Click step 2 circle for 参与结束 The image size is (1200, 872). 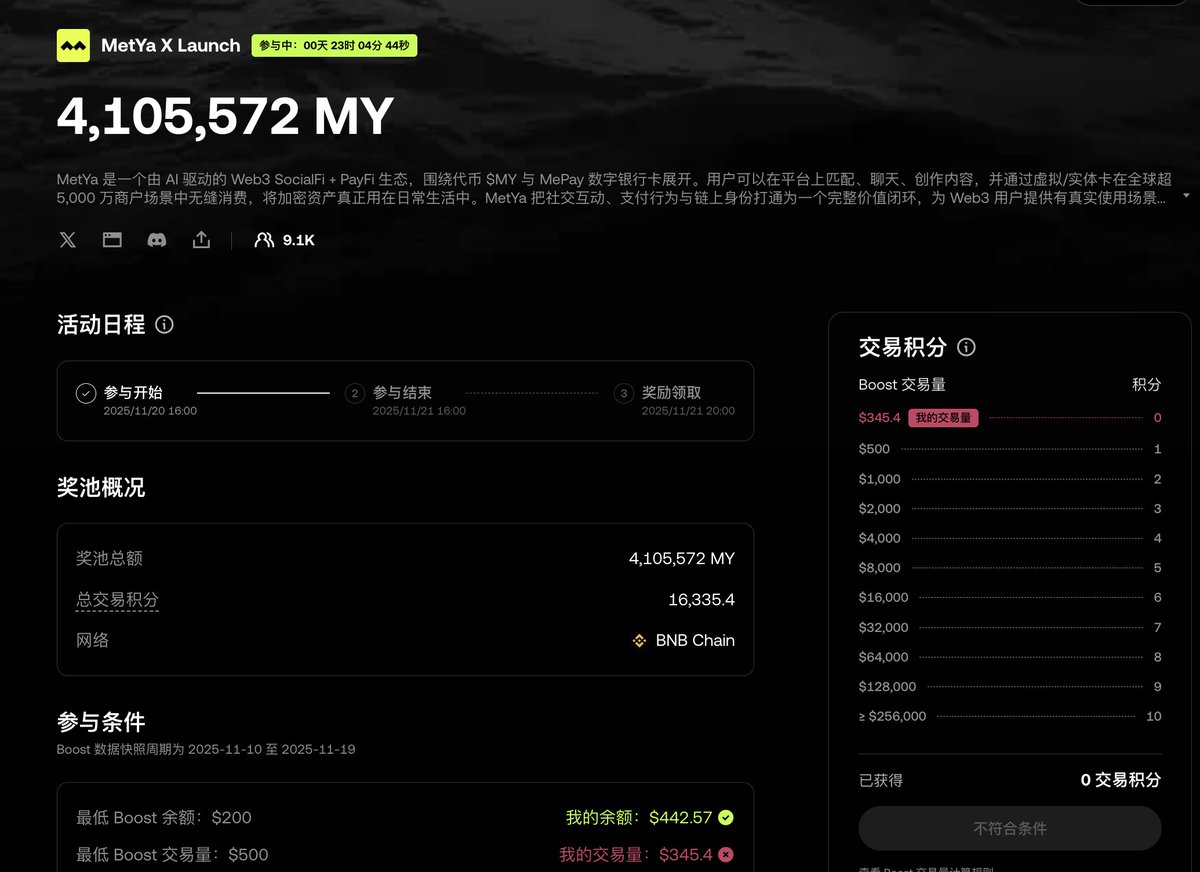[354, 393]
